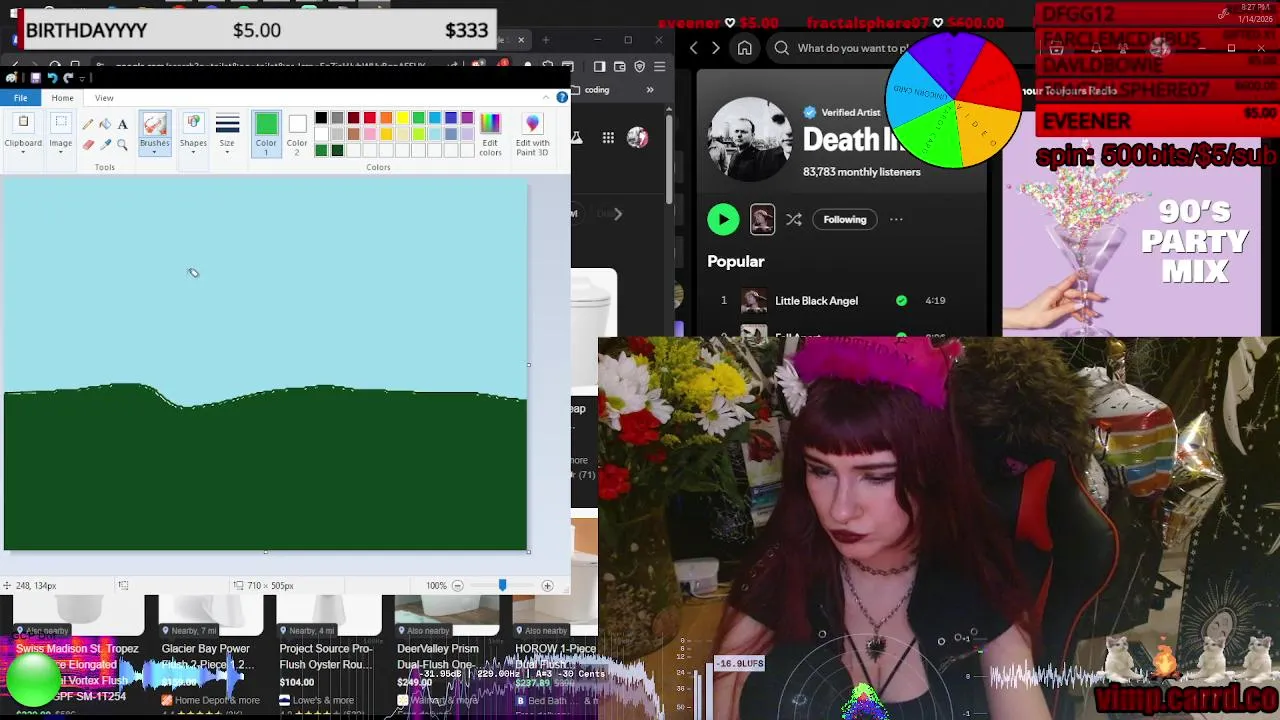The image size is (1280, 720).
Task: Open DeerValley Prism Dual-Flush listing
Action: pyautogui.click(x=438, y=656)
